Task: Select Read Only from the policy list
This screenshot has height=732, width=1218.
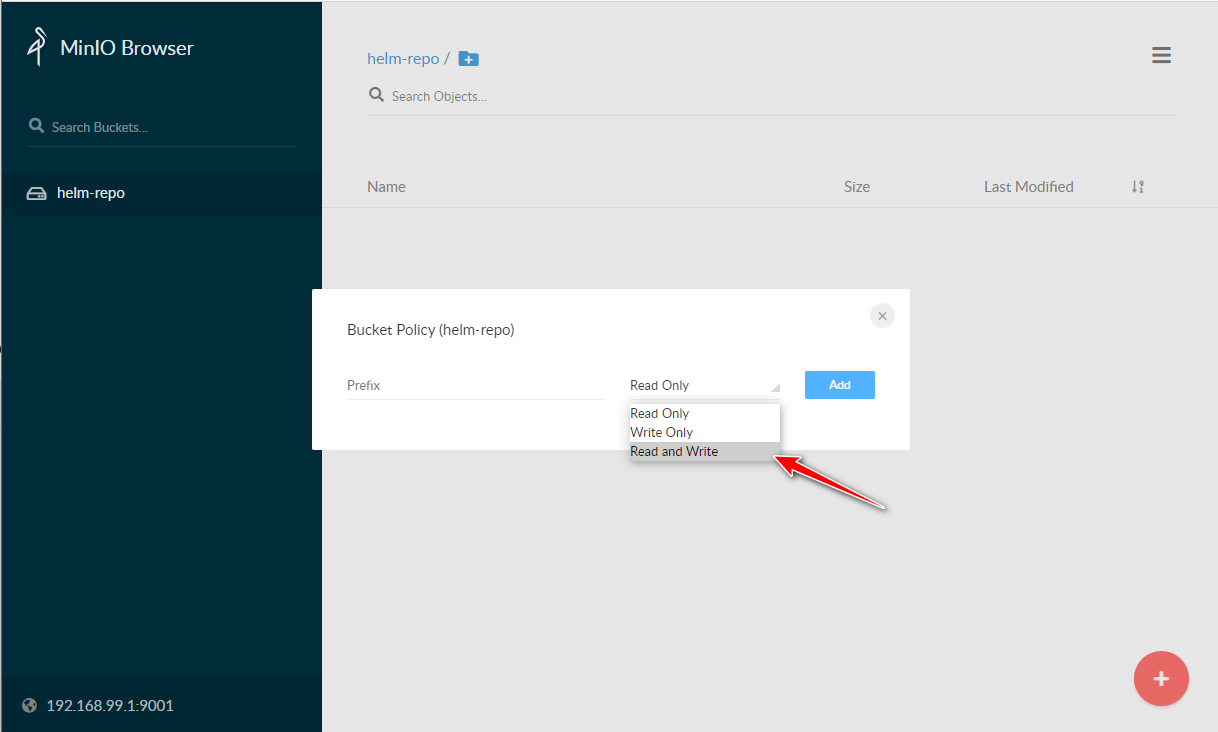Action: [660, 413]
